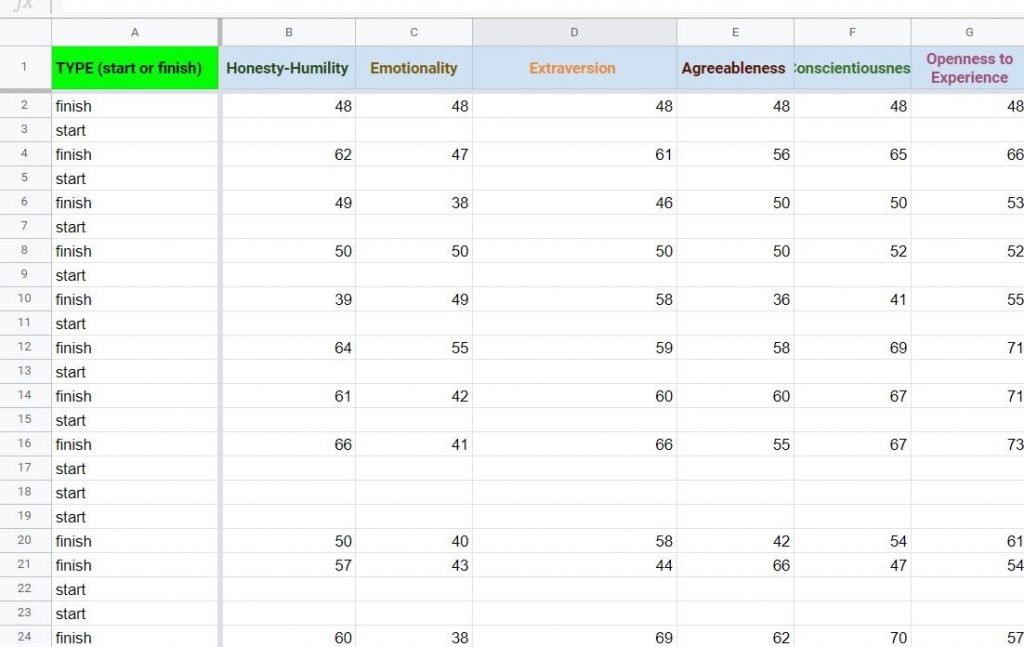This screenshot has height=647, width=1024.
Task: Click Extraversion value 44 in row 21
Action: pos(574,565)
